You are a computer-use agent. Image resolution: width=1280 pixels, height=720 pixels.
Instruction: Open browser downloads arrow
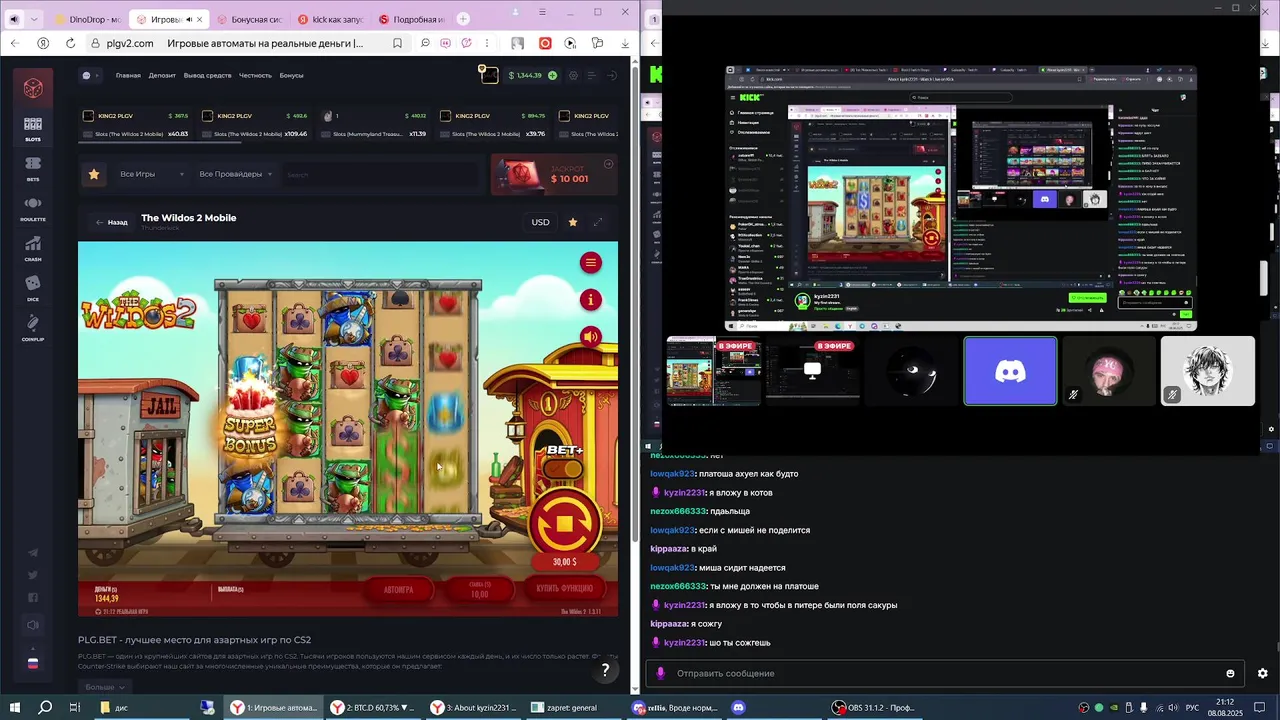(625, 43)
